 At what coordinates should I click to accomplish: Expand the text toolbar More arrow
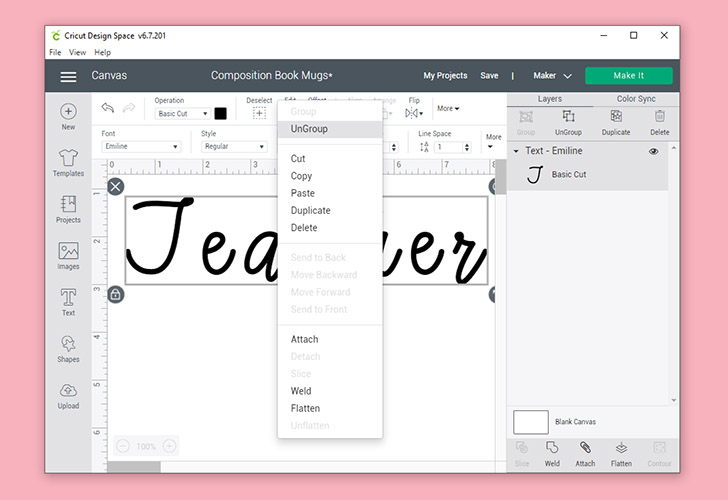point(490,147)
